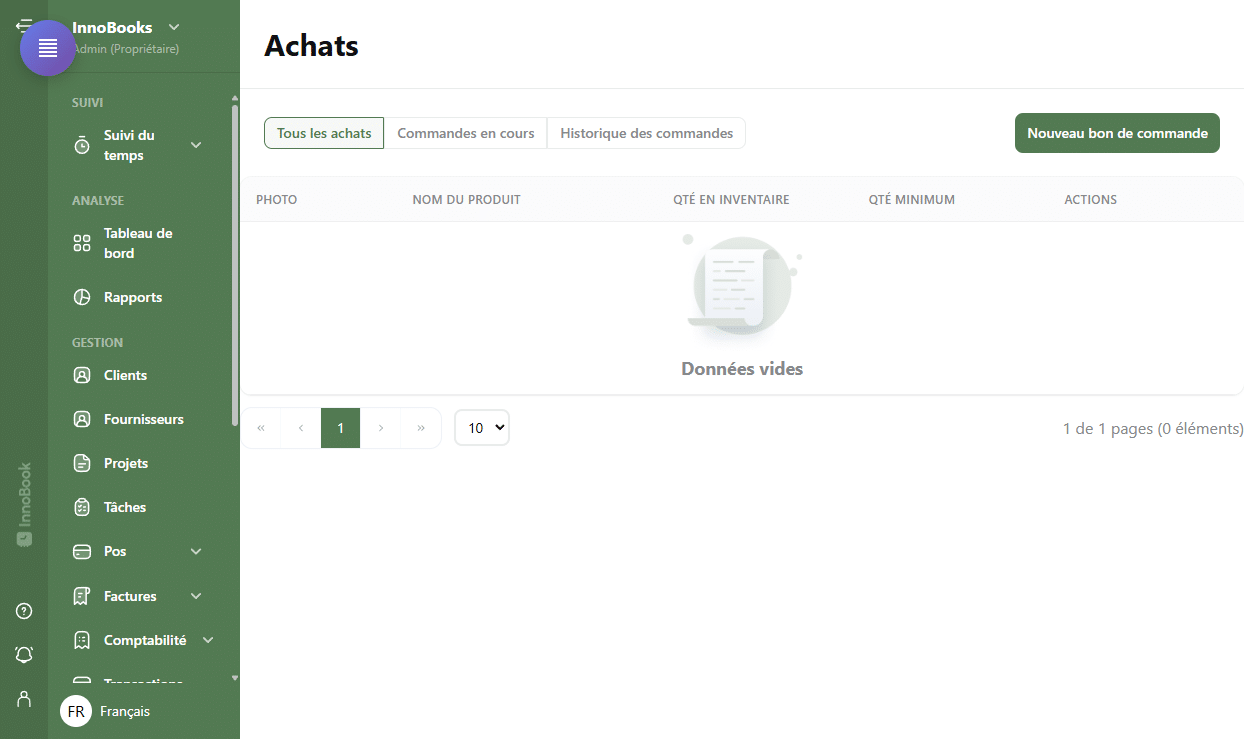Expand the Pos submenu chevron
The width and height of the screenshot is (1244, 739).
(196, 551)
